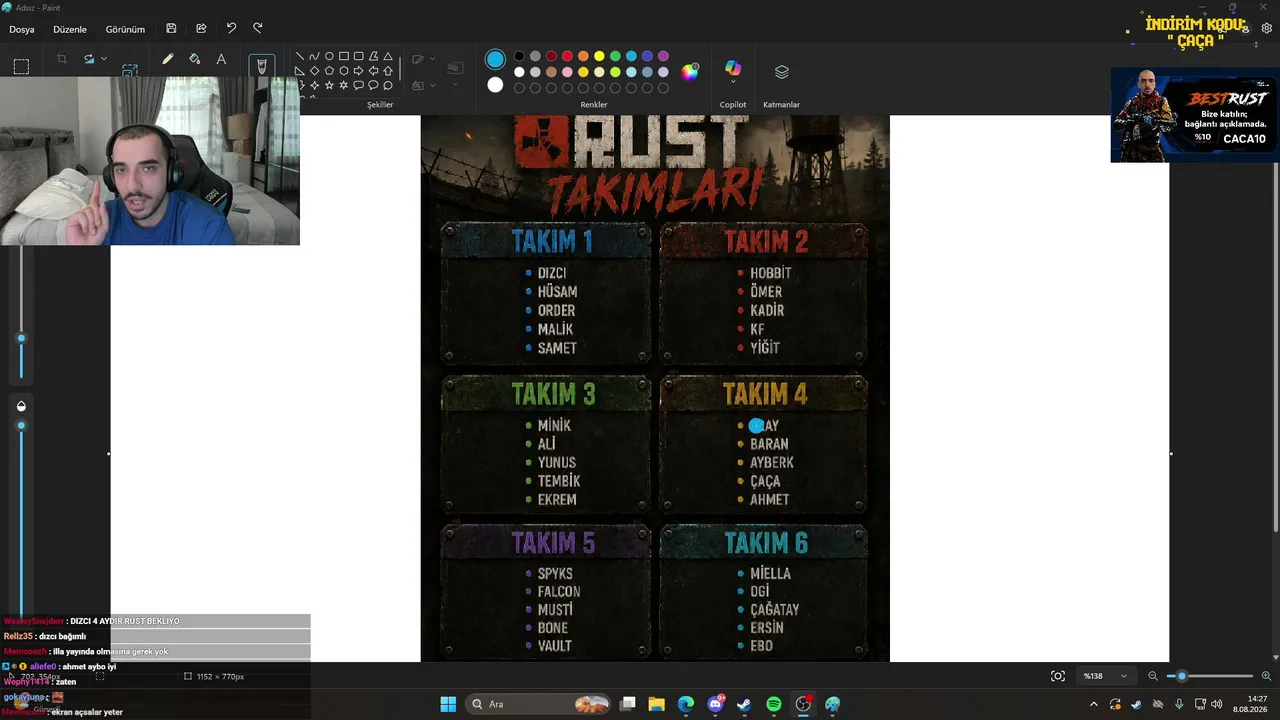Choose the curve shape
Image resolution: width=1280 pixels, height=720 pixels.
tap(314, 56)
